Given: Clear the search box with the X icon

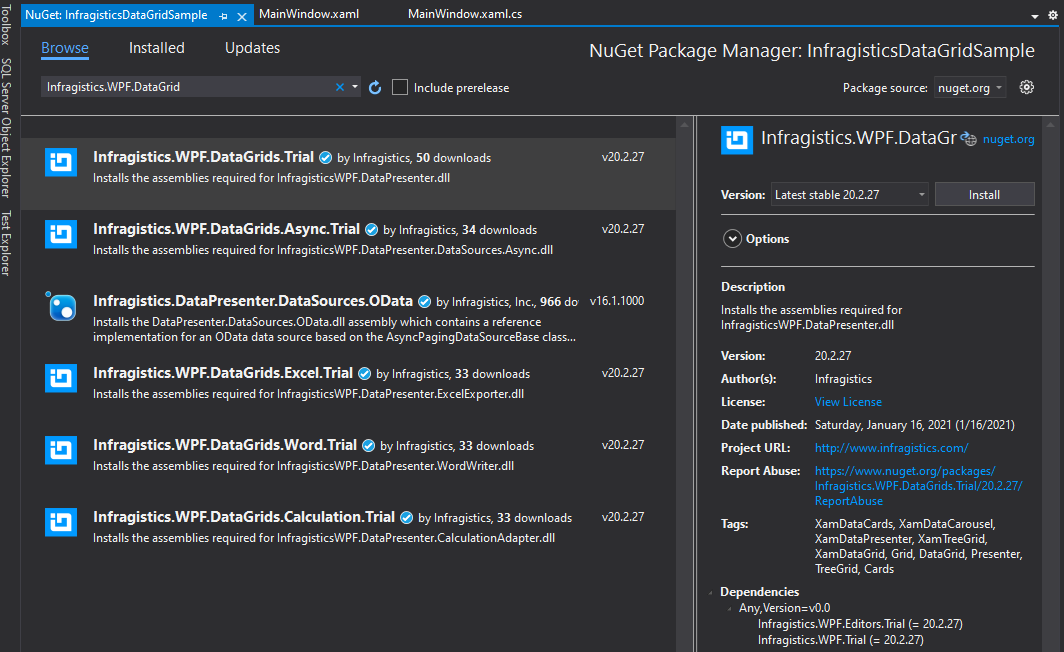Looking at the screenshot, I should [340, 87].
